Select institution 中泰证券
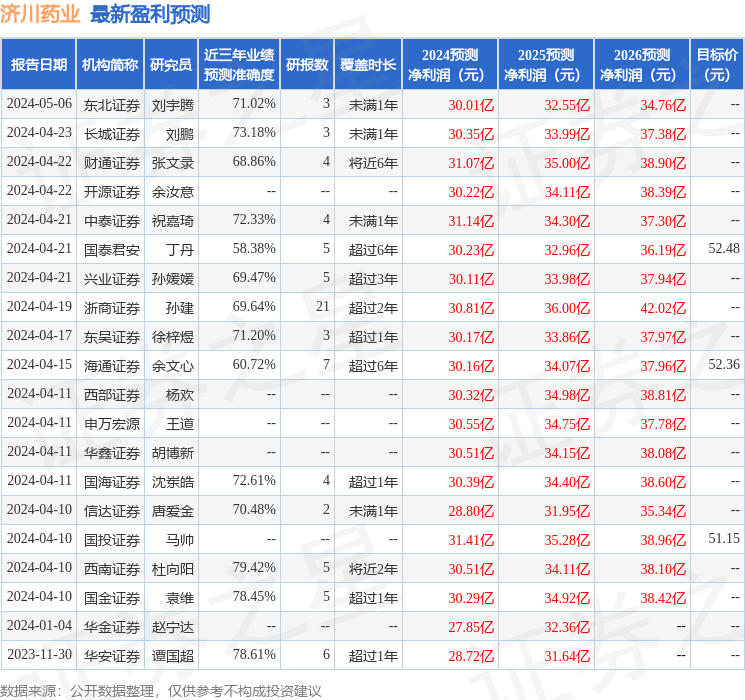Screen dimensions: 745x700 point(112,221)
